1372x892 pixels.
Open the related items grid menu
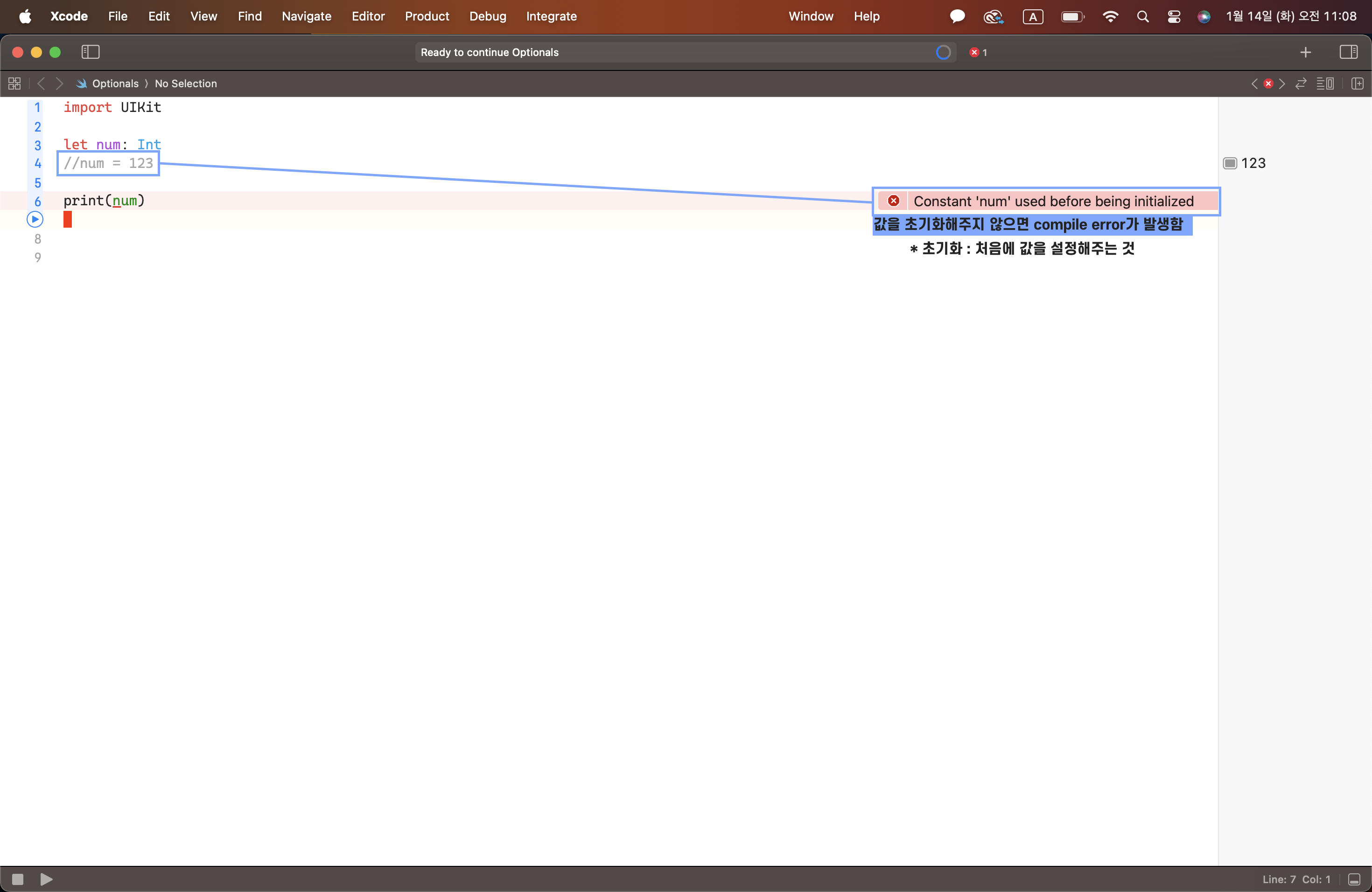(x=14, y=84)
